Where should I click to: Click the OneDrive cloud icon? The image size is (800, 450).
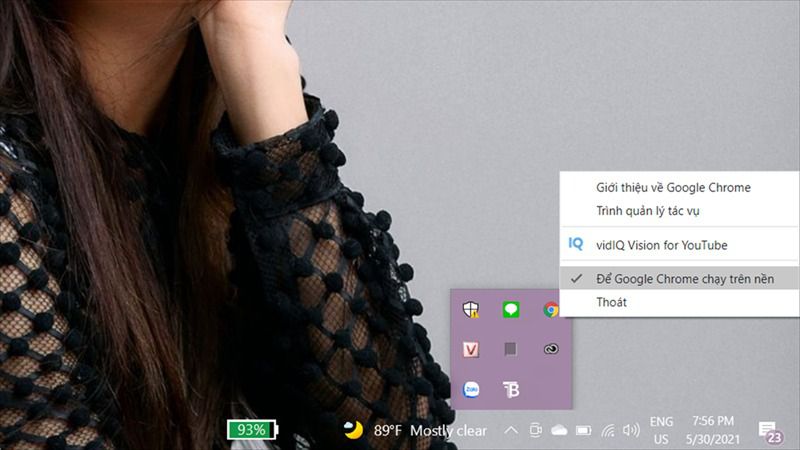click(559, 431)
